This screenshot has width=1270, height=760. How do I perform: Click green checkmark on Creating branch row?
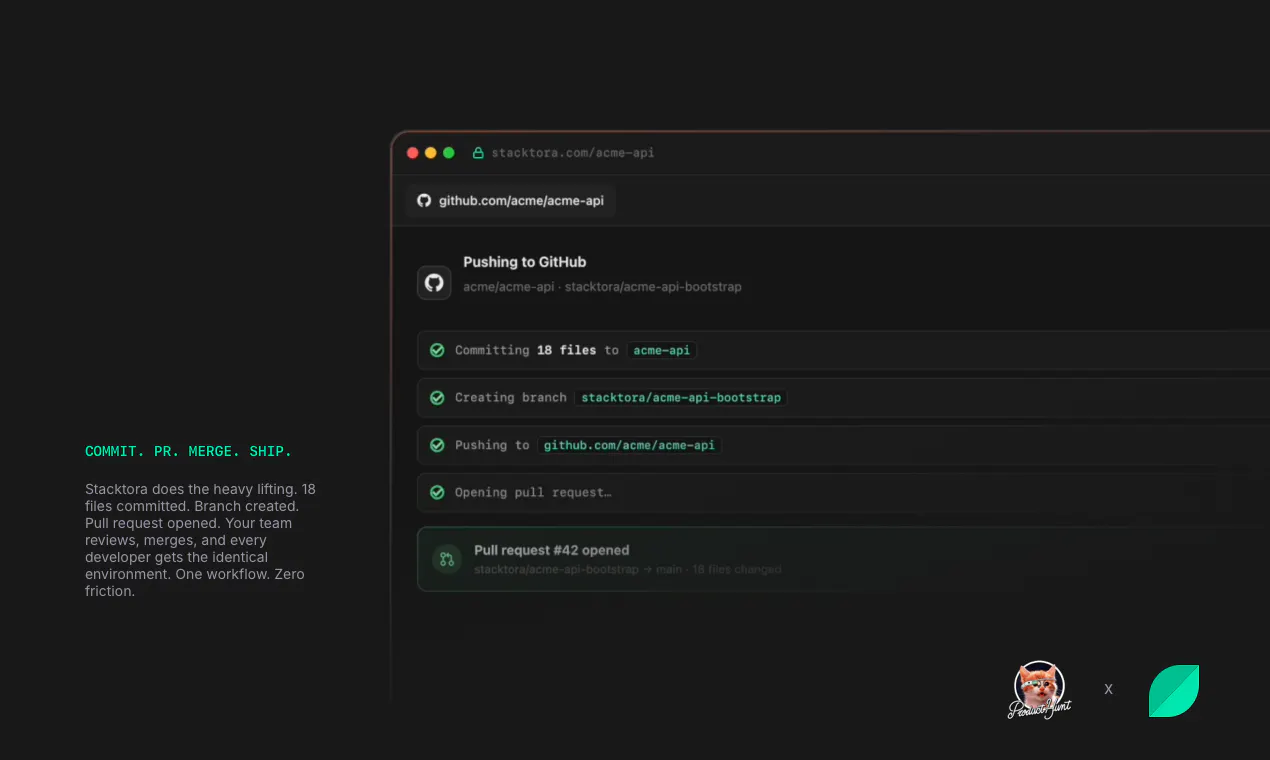tap(437, 398)
